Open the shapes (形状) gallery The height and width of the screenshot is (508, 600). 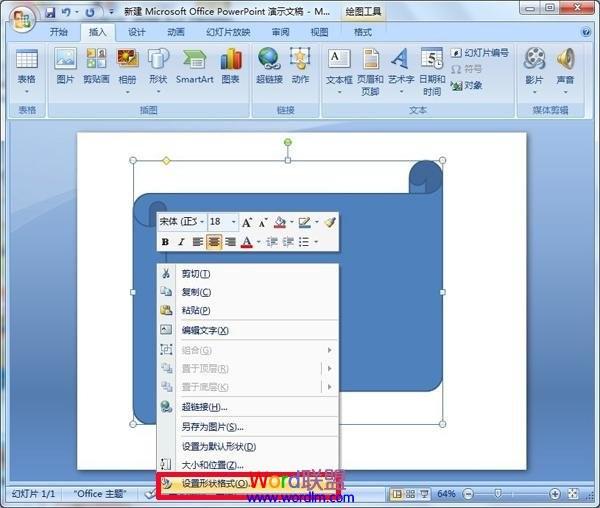(x=158, y=71)
